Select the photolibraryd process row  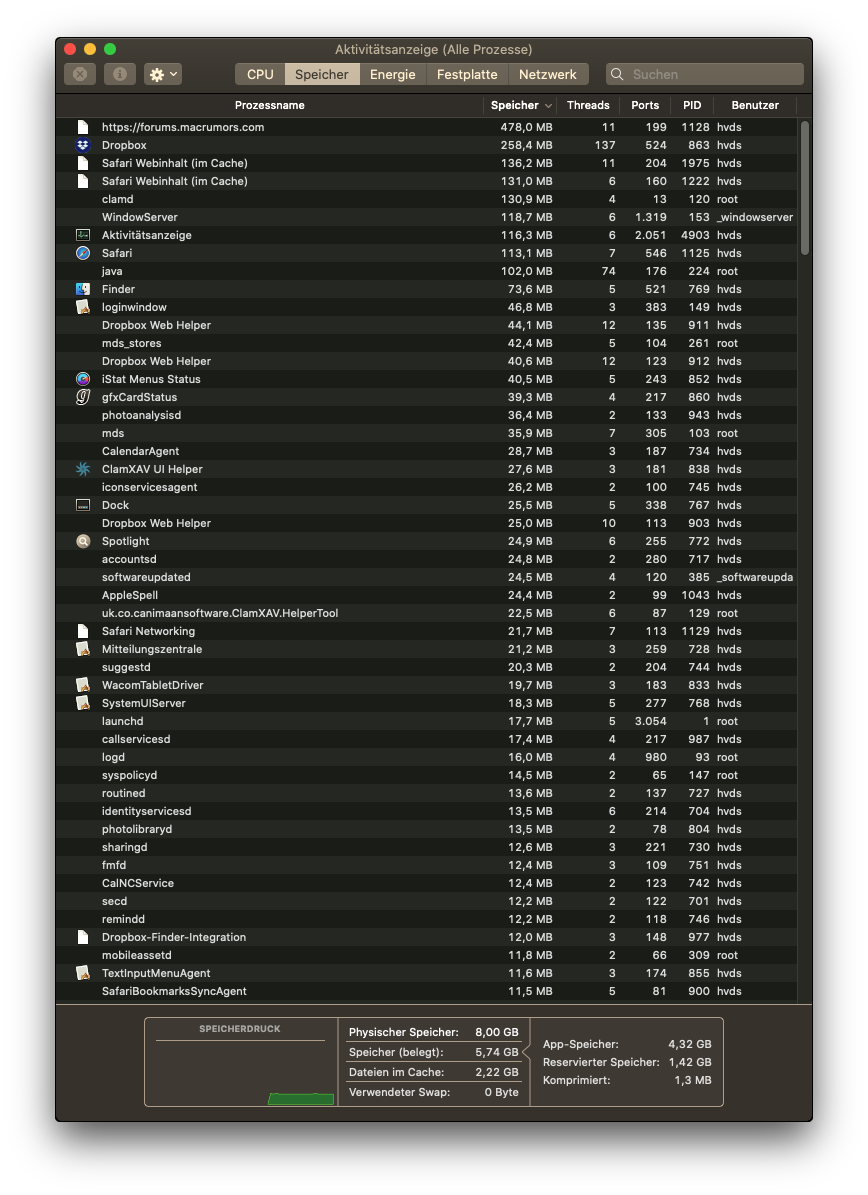pos(427,829)
